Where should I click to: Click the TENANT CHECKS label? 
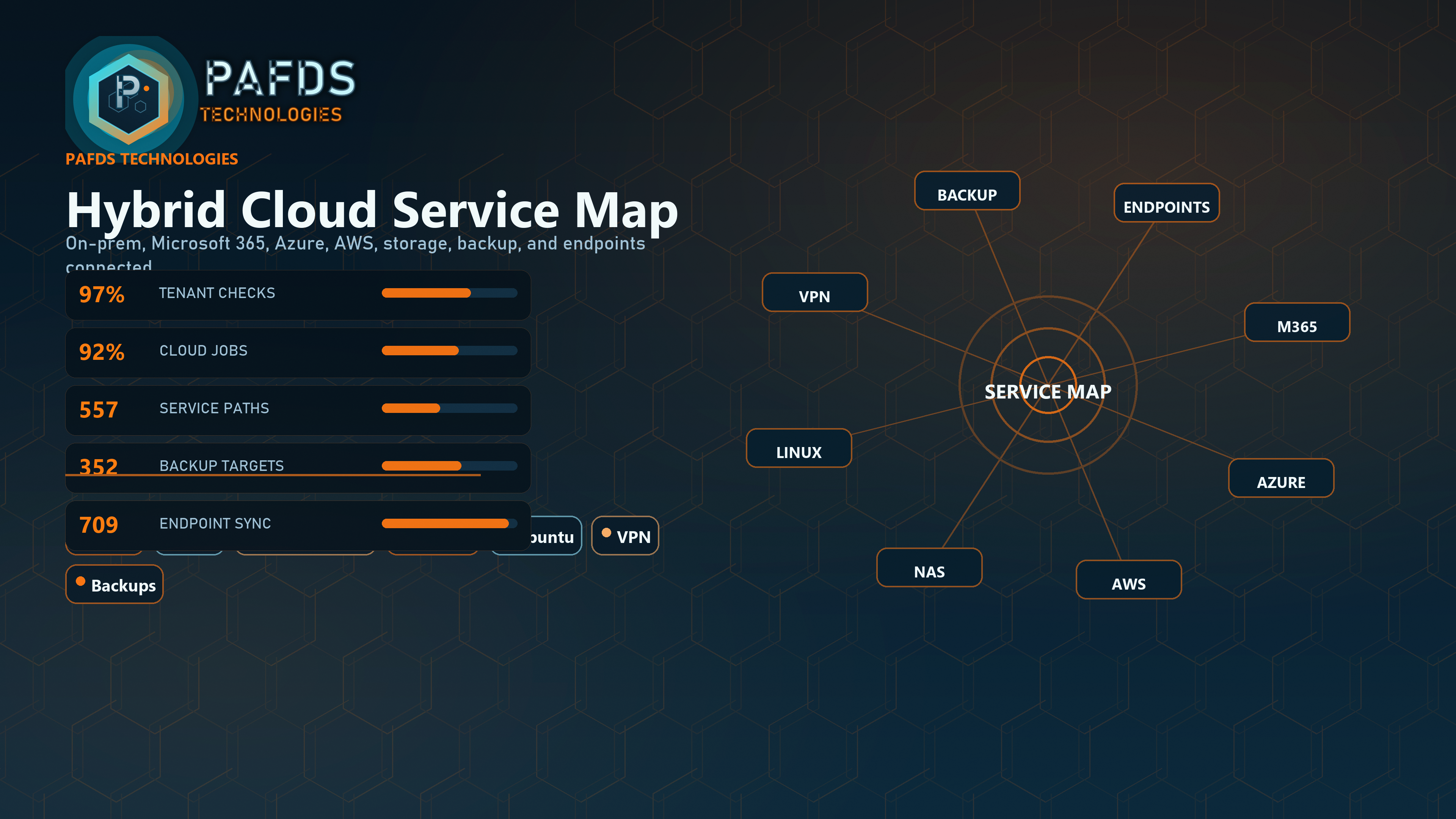(x=217, y=293)
